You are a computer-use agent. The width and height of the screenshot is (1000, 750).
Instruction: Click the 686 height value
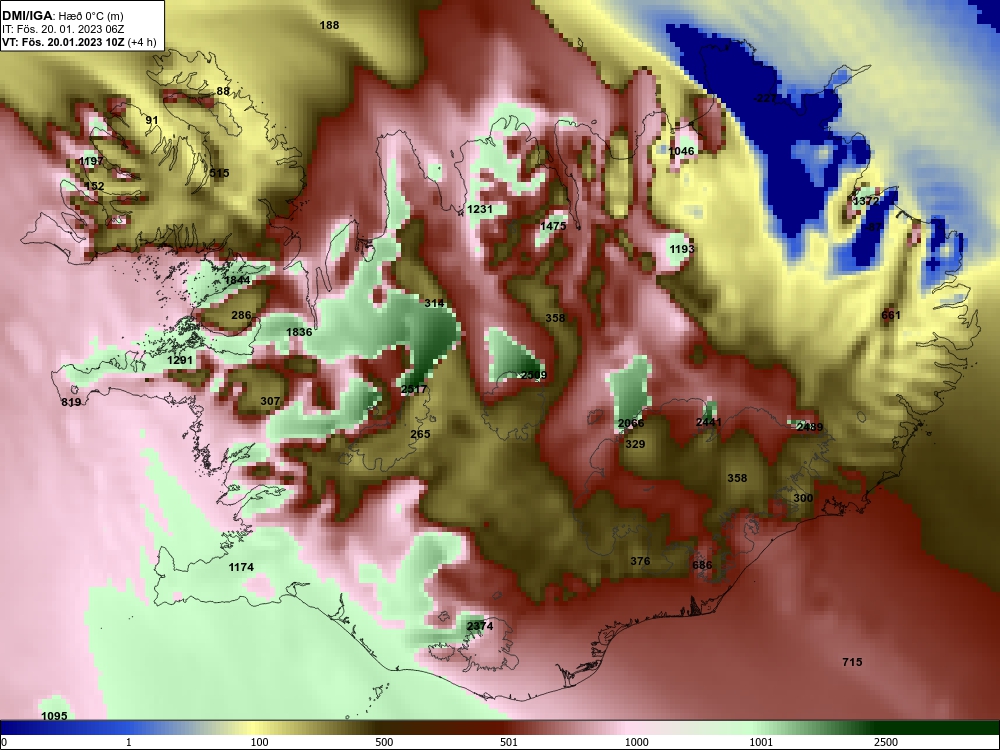[x=702, y=565]
